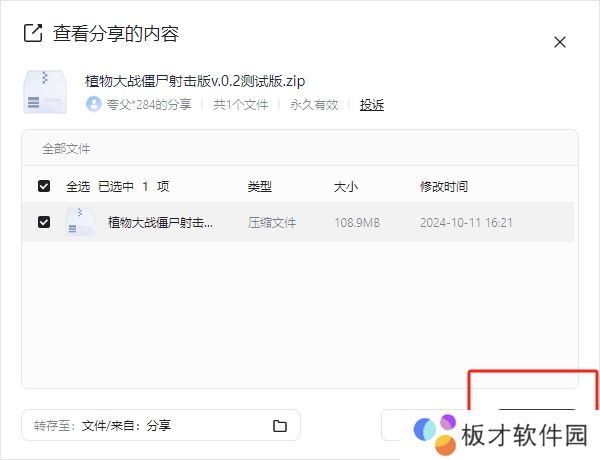Click the 转存至 save destination field

click(x=150, y=426)
